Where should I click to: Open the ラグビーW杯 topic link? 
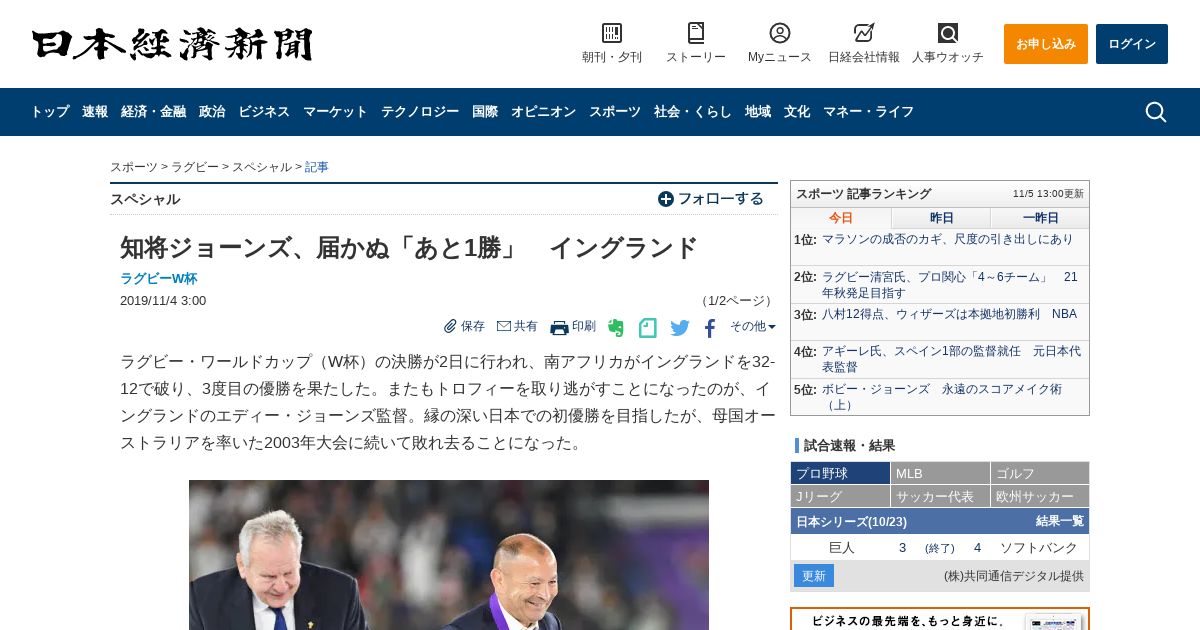click(x=158, y=279)
